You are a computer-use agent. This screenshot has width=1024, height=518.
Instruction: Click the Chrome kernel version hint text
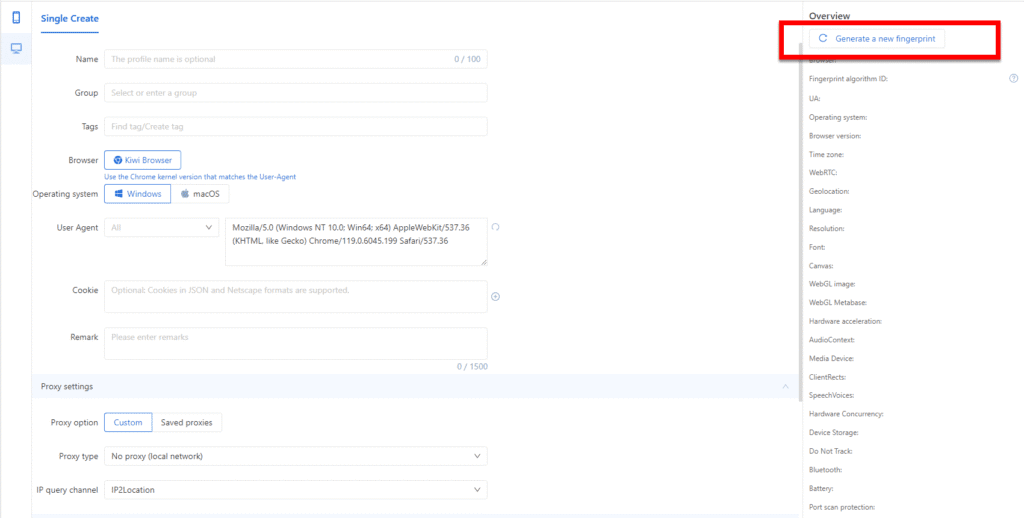200,177
